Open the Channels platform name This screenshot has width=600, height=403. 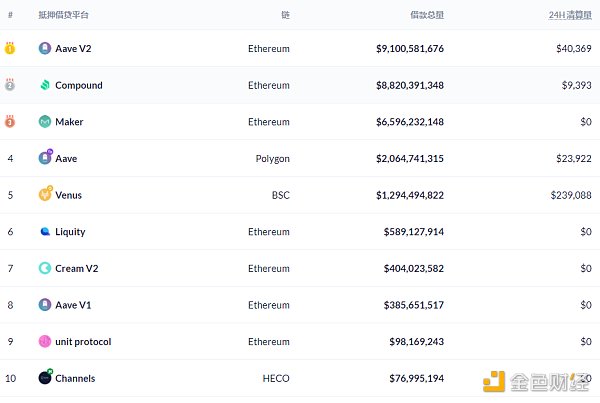(x=75, y=379)
